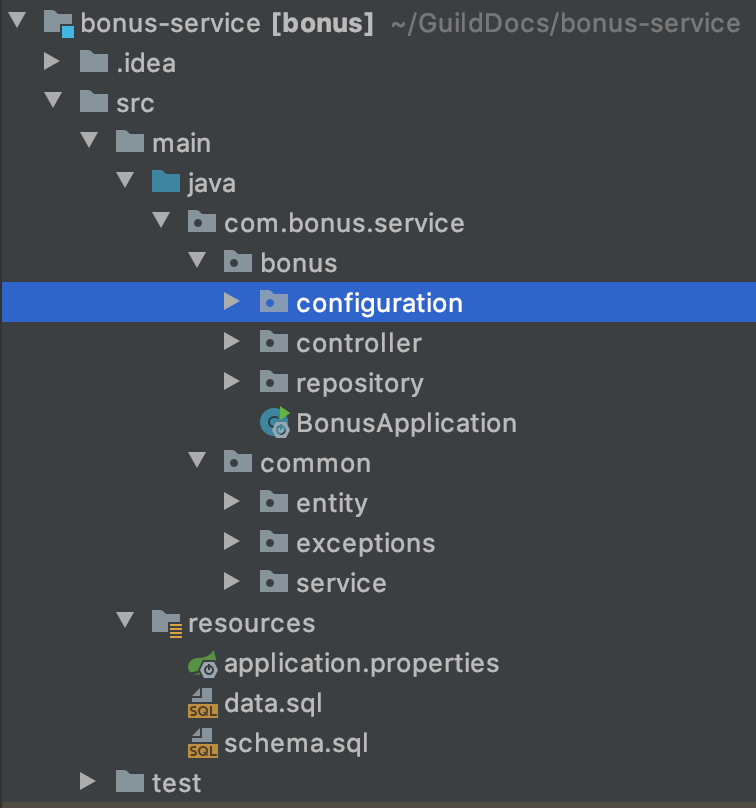Click the BonusApplication Spring class icon
This screenshot has width=756, height=808.
click(274, 423)
